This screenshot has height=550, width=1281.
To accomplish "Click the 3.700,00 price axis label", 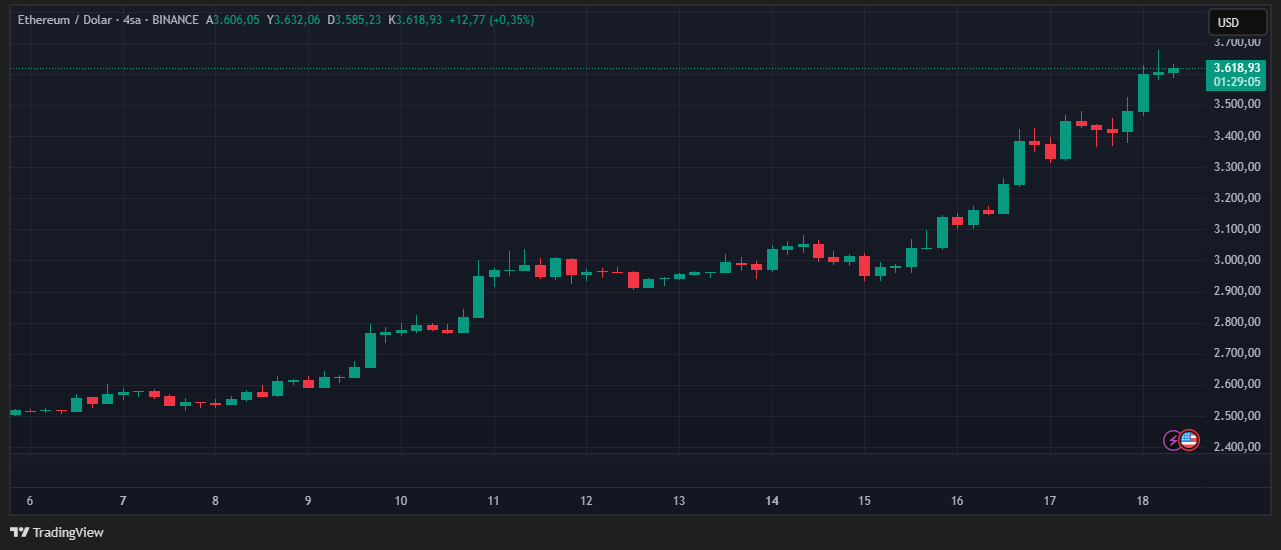I will click(1236, 42).
